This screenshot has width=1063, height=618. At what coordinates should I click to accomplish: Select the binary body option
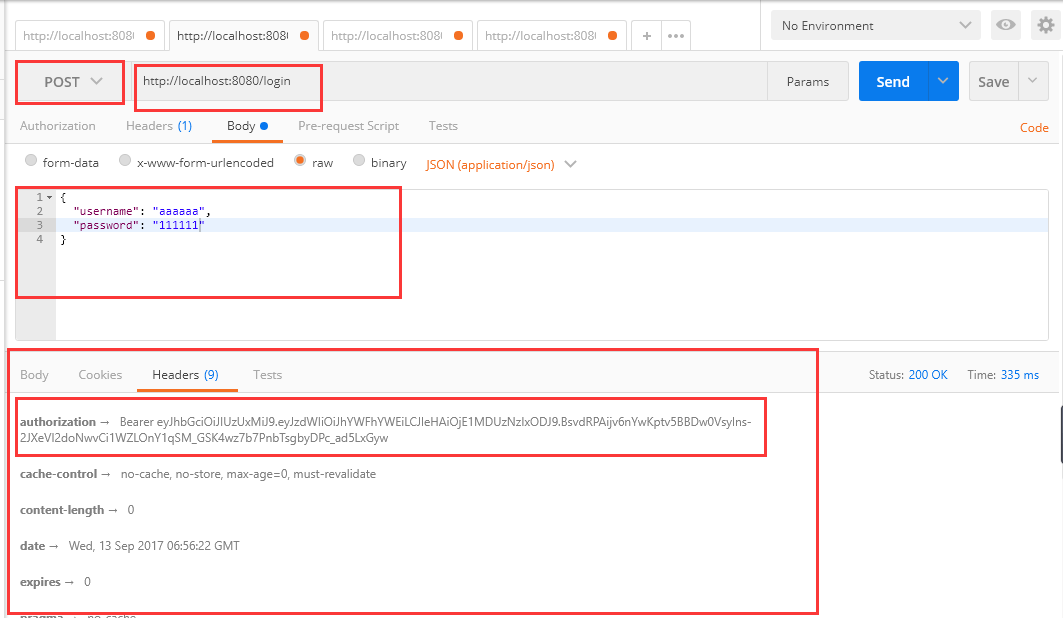click(x=359, y=161)
